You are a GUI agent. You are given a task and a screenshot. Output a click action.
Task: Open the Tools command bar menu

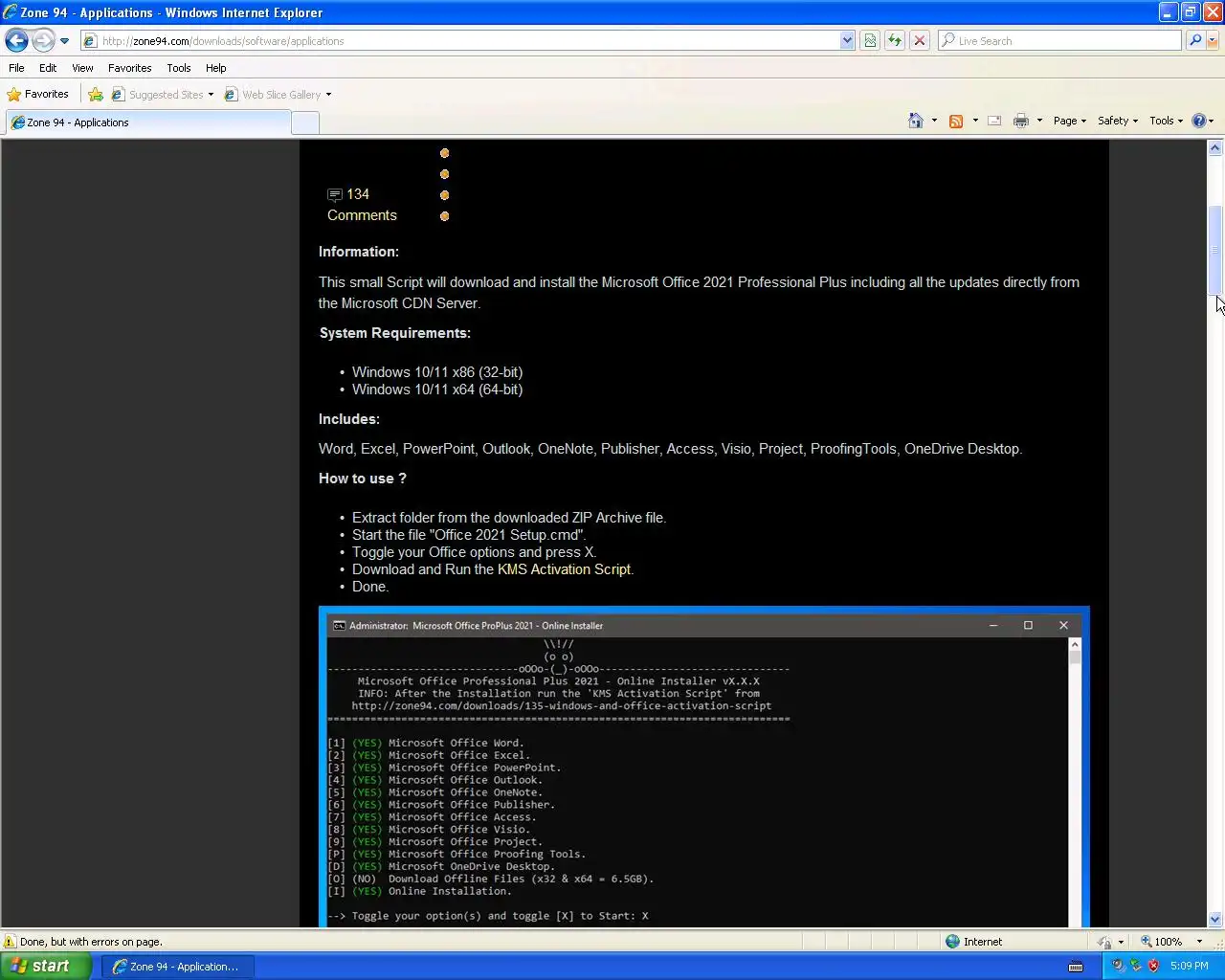[1167, 121]
